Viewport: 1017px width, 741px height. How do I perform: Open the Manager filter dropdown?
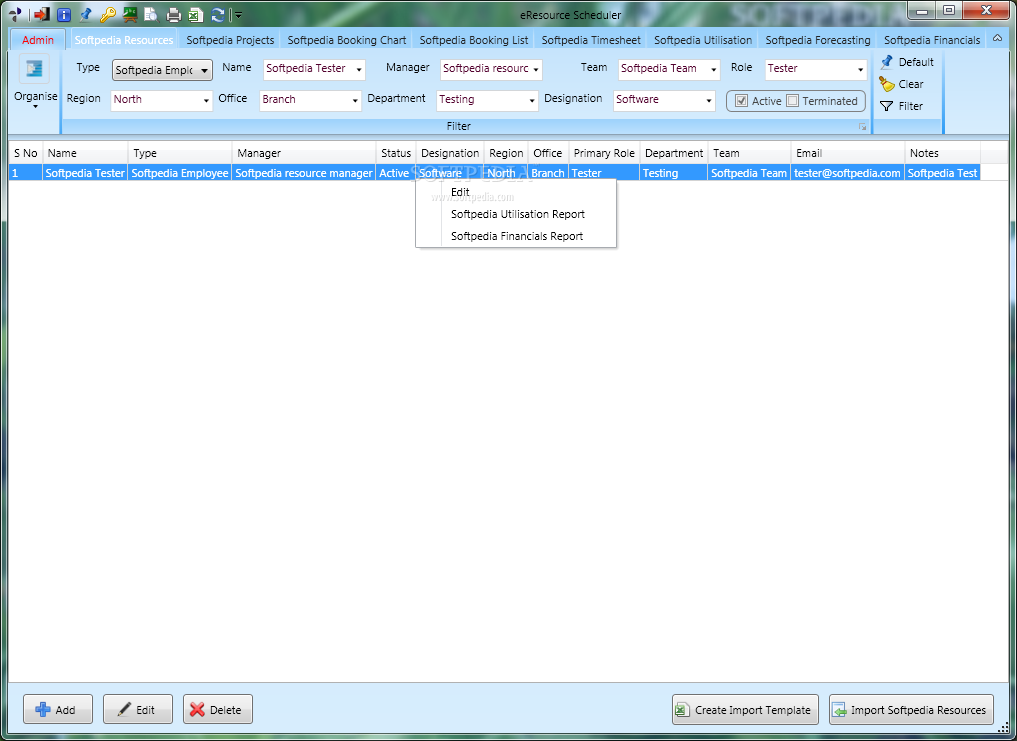491,69
